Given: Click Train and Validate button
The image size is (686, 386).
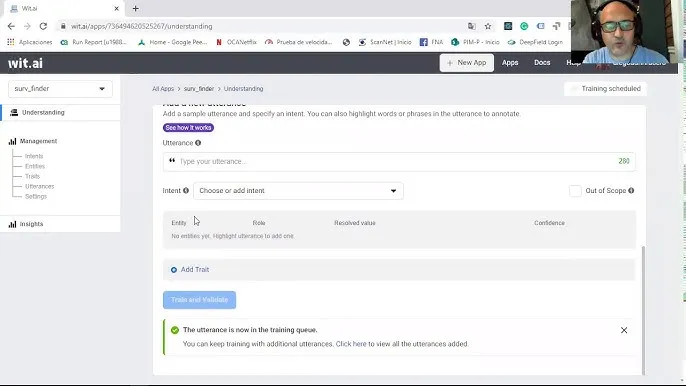Looking at the screenshot, I should click(x=200, y=300).
